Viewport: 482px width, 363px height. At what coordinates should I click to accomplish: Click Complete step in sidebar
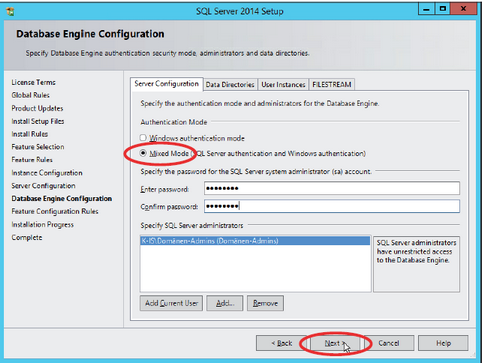pos(27,238)
